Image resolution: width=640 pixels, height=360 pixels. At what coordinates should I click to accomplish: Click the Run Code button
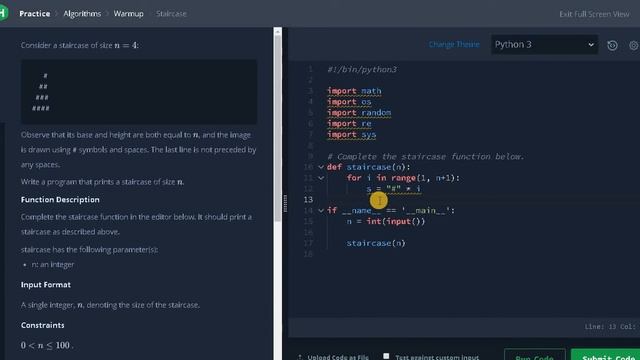click(x=535, y=354)
